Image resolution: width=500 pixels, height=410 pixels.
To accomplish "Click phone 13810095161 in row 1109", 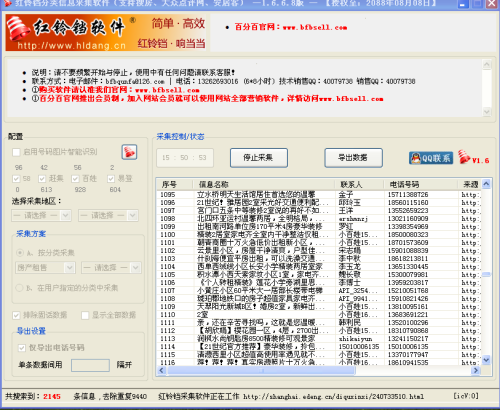I will click(x=408, y=306).
